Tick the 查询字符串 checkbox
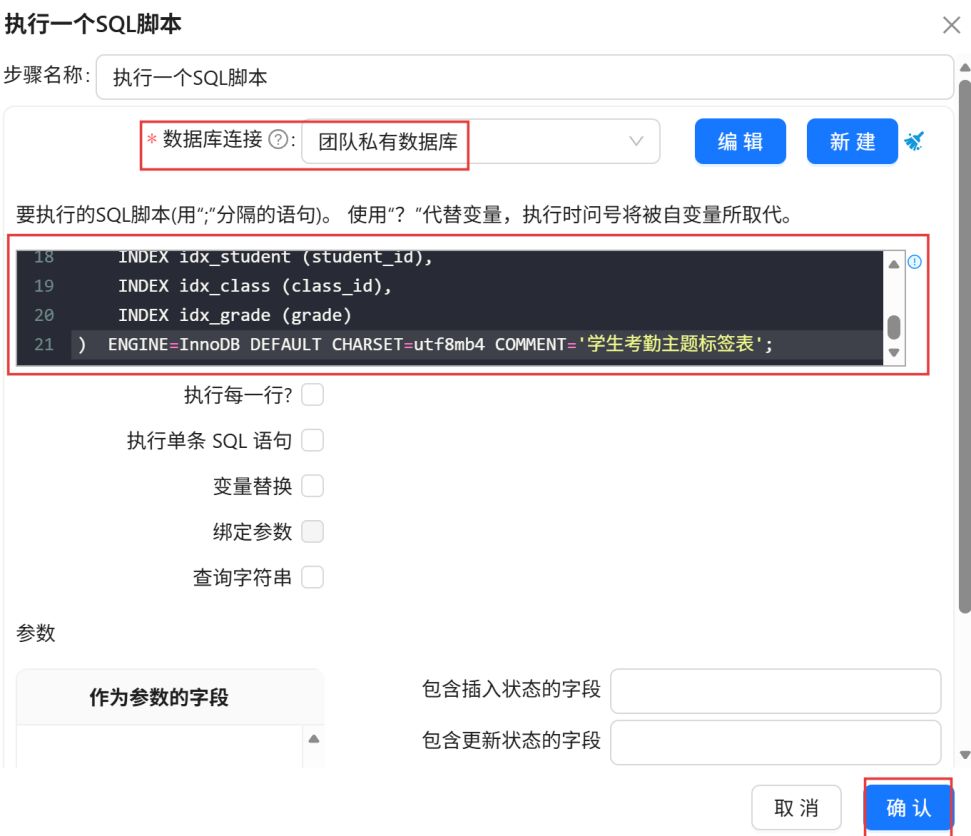Screen dimensions: 971x836 tap(313, 577)
